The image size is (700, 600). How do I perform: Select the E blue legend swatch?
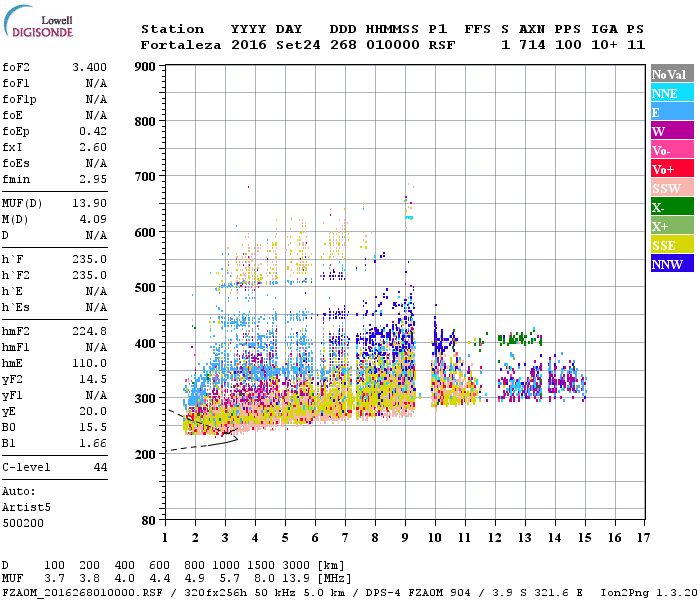[x=672, y=112]
